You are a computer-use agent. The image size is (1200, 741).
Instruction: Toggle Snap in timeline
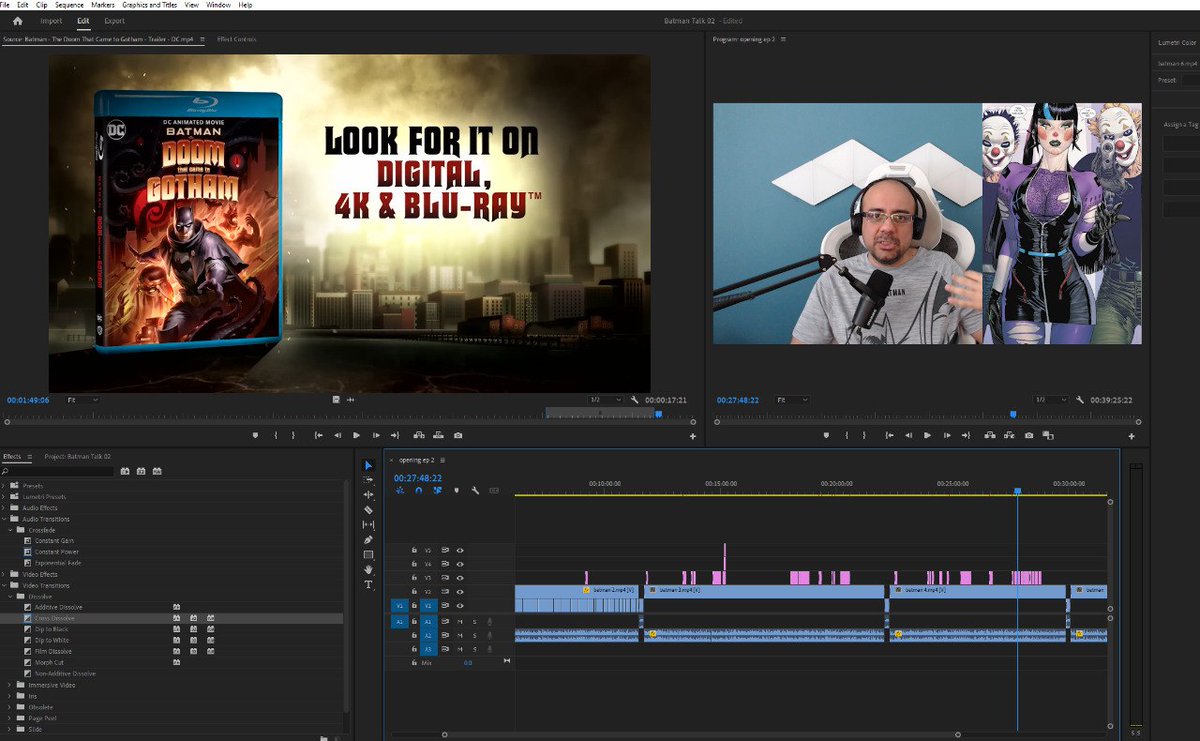coord(419,490)
